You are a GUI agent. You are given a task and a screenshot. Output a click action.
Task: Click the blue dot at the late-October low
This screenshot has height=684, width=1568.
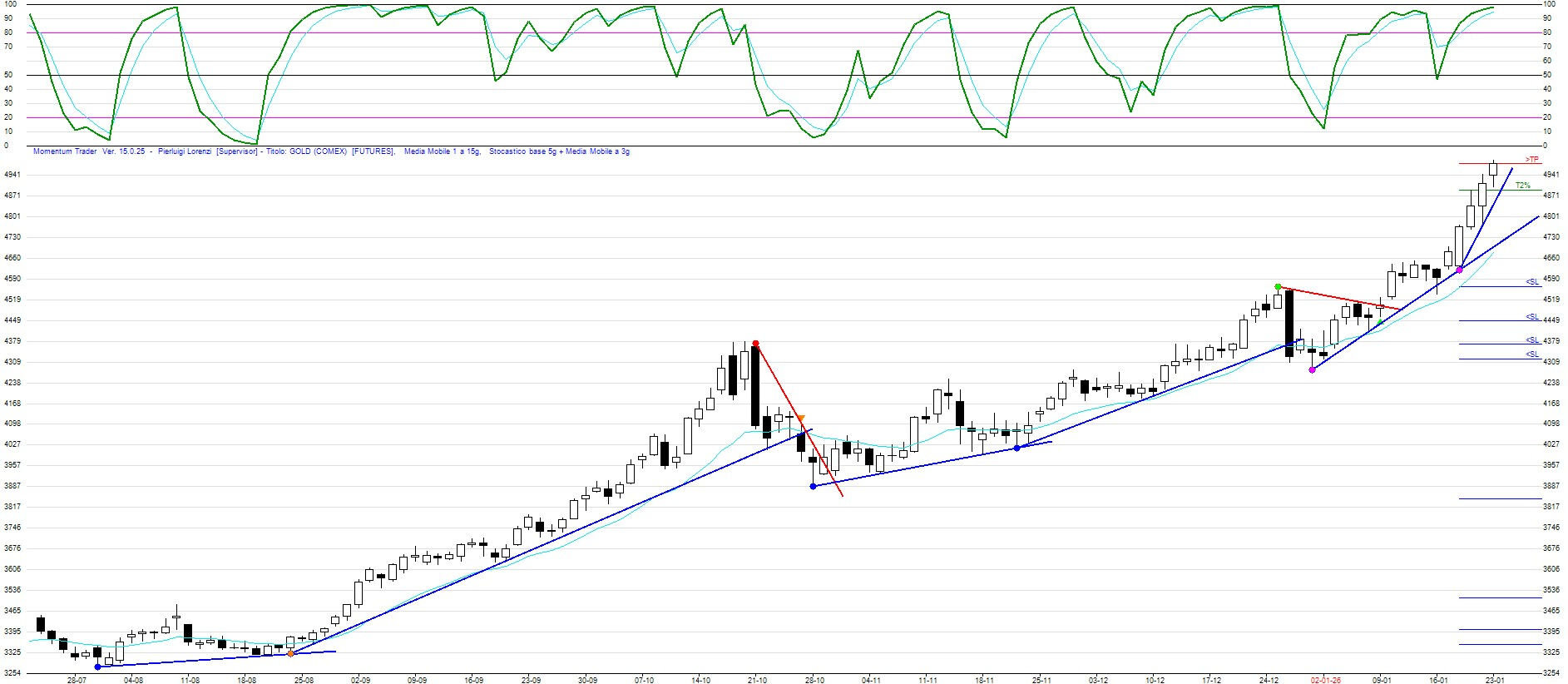pyautogui.click(x=813, y=486)
